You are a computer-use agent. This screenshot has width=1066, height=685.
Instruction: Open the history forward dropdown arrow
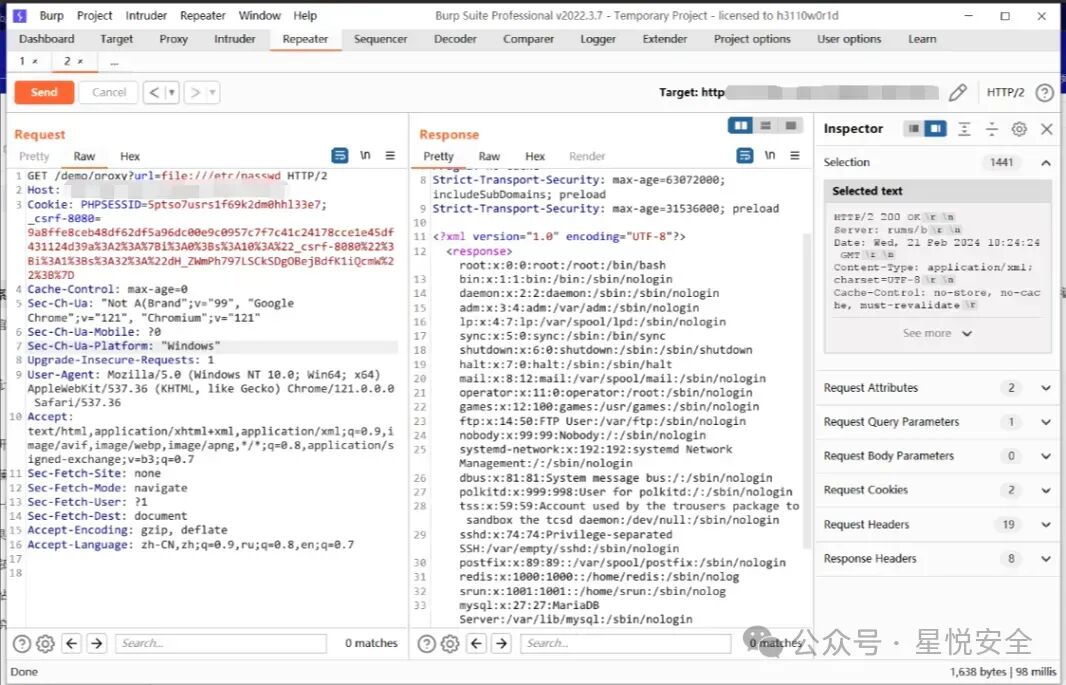(212, 92)
